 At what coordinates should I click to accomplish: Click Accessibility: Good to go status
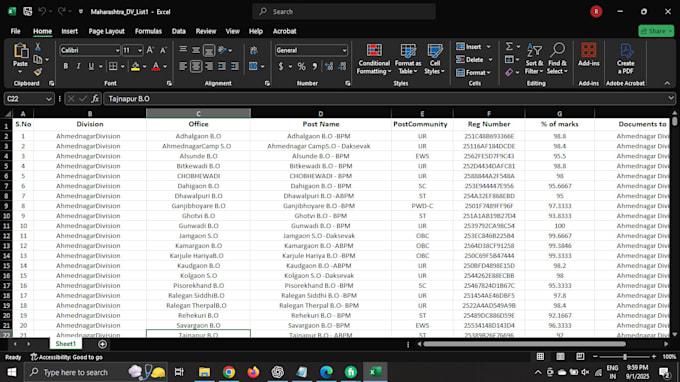(66, 357)
